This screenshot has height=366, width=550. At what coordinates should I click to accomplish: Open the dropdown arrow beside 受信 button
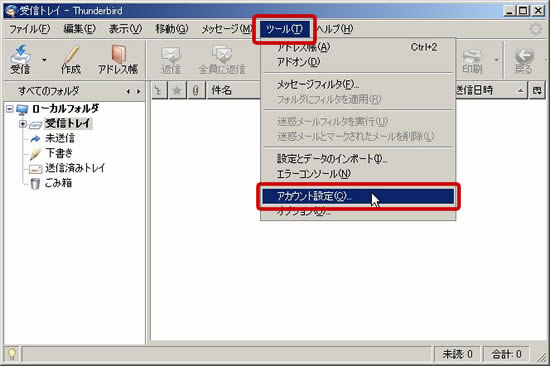[x=44, y=60]
